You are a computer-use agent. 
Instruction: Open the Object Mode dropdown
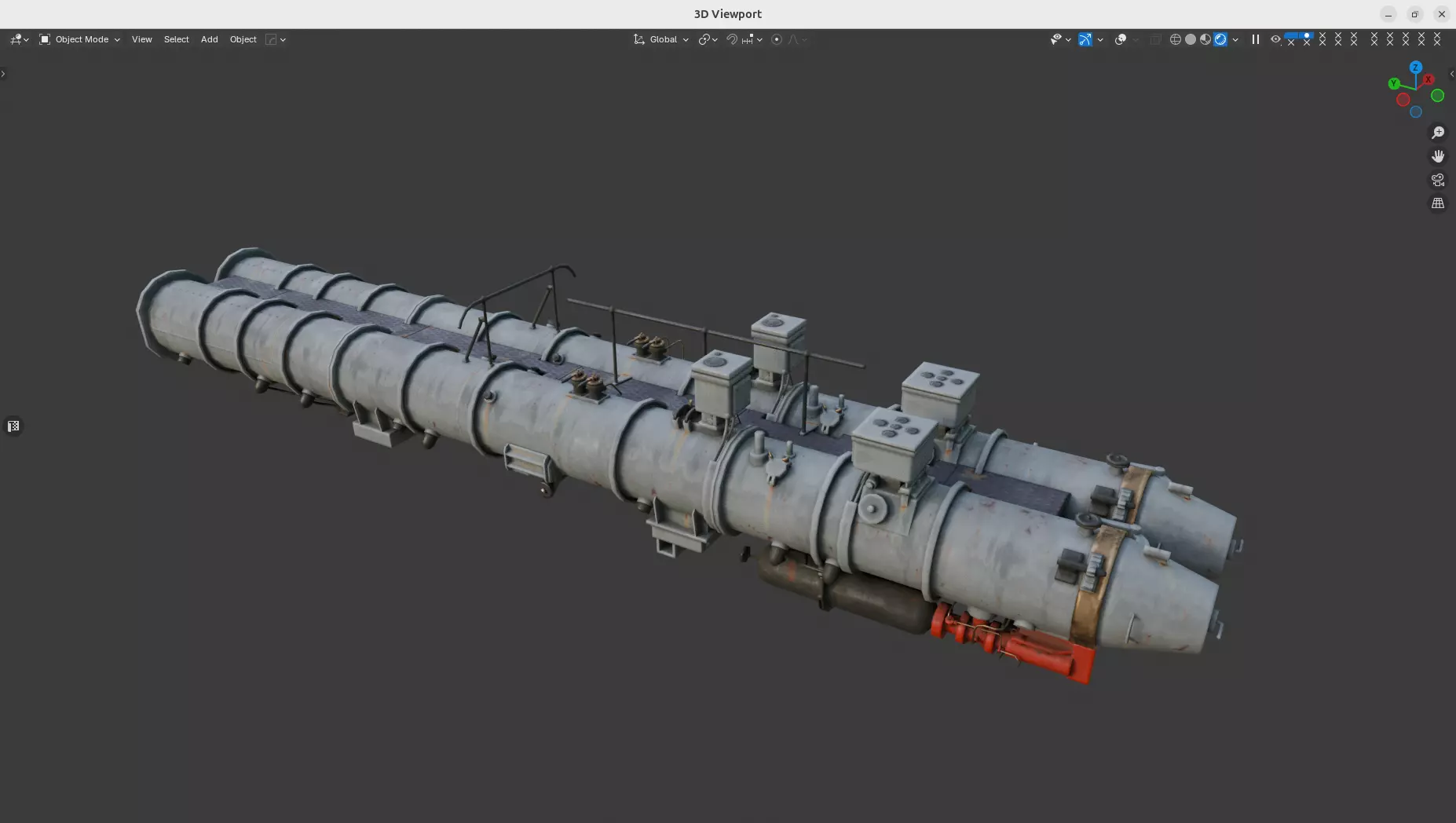(79, 39)
